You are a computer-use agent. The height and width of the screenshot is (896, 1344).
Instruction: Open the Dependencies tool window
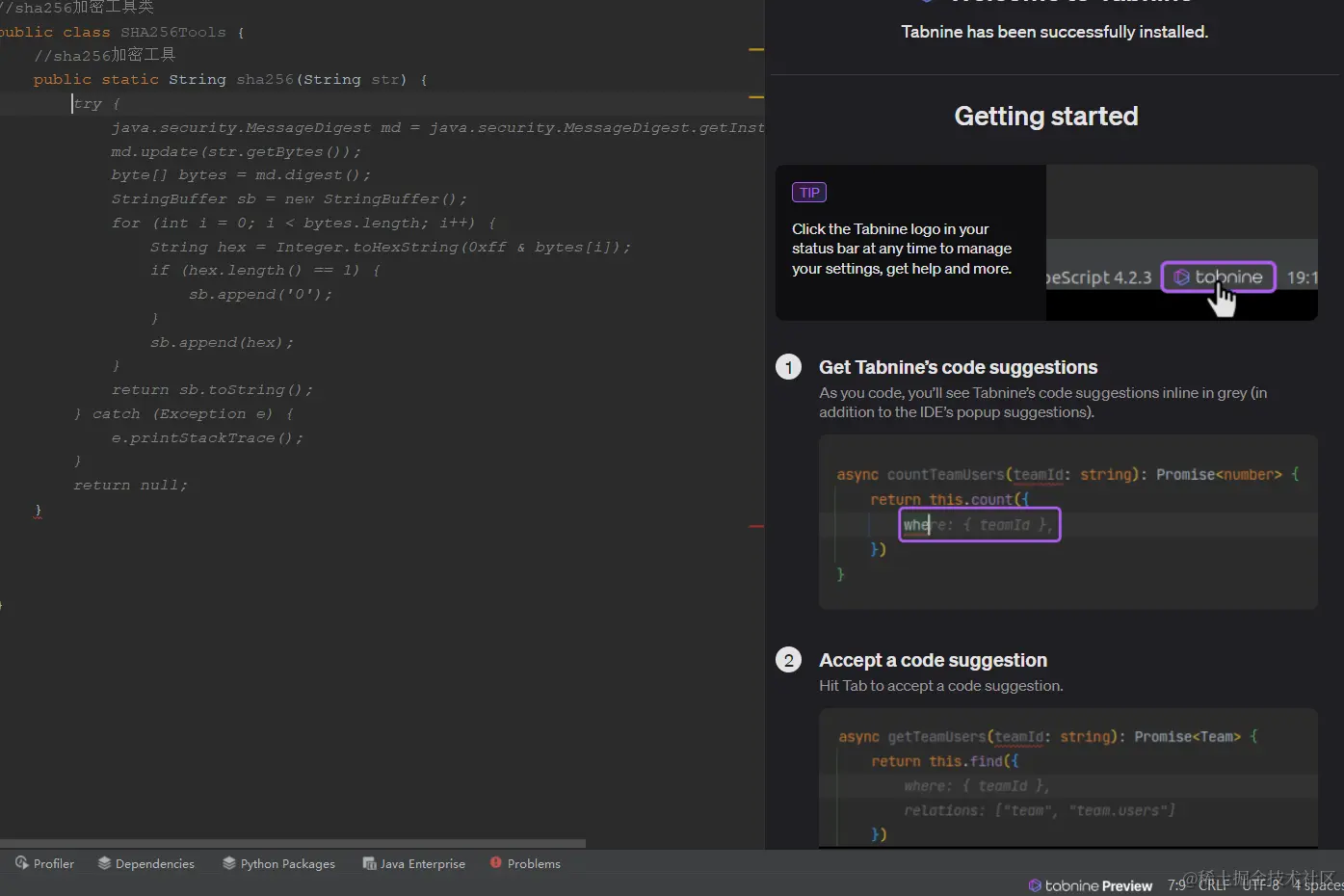(x=145, y=863)
